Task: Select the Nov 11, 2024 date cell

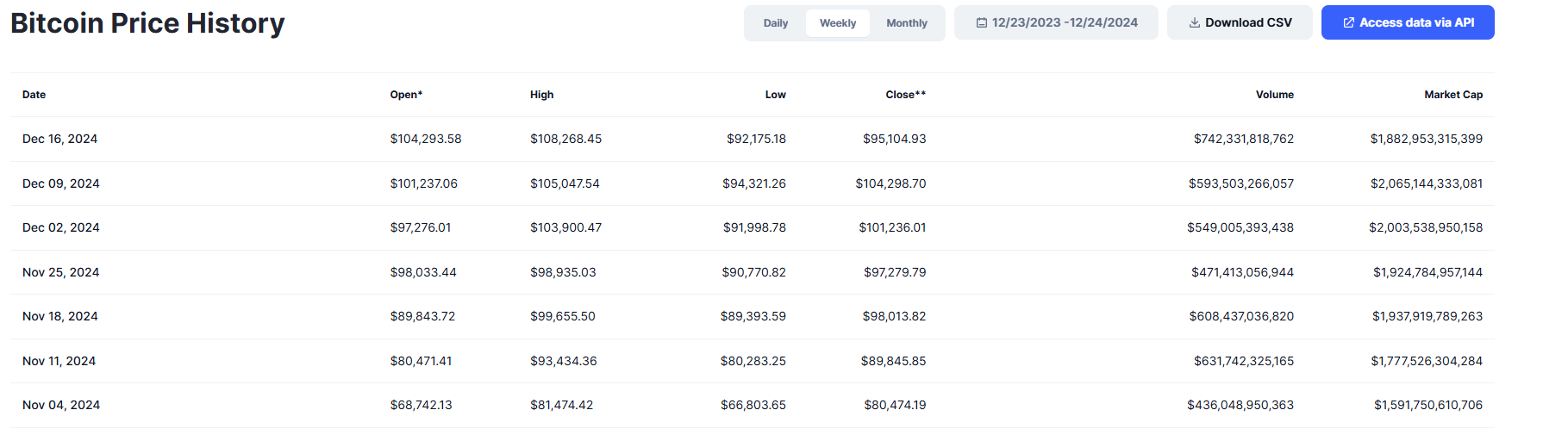Action: [59, 361]
